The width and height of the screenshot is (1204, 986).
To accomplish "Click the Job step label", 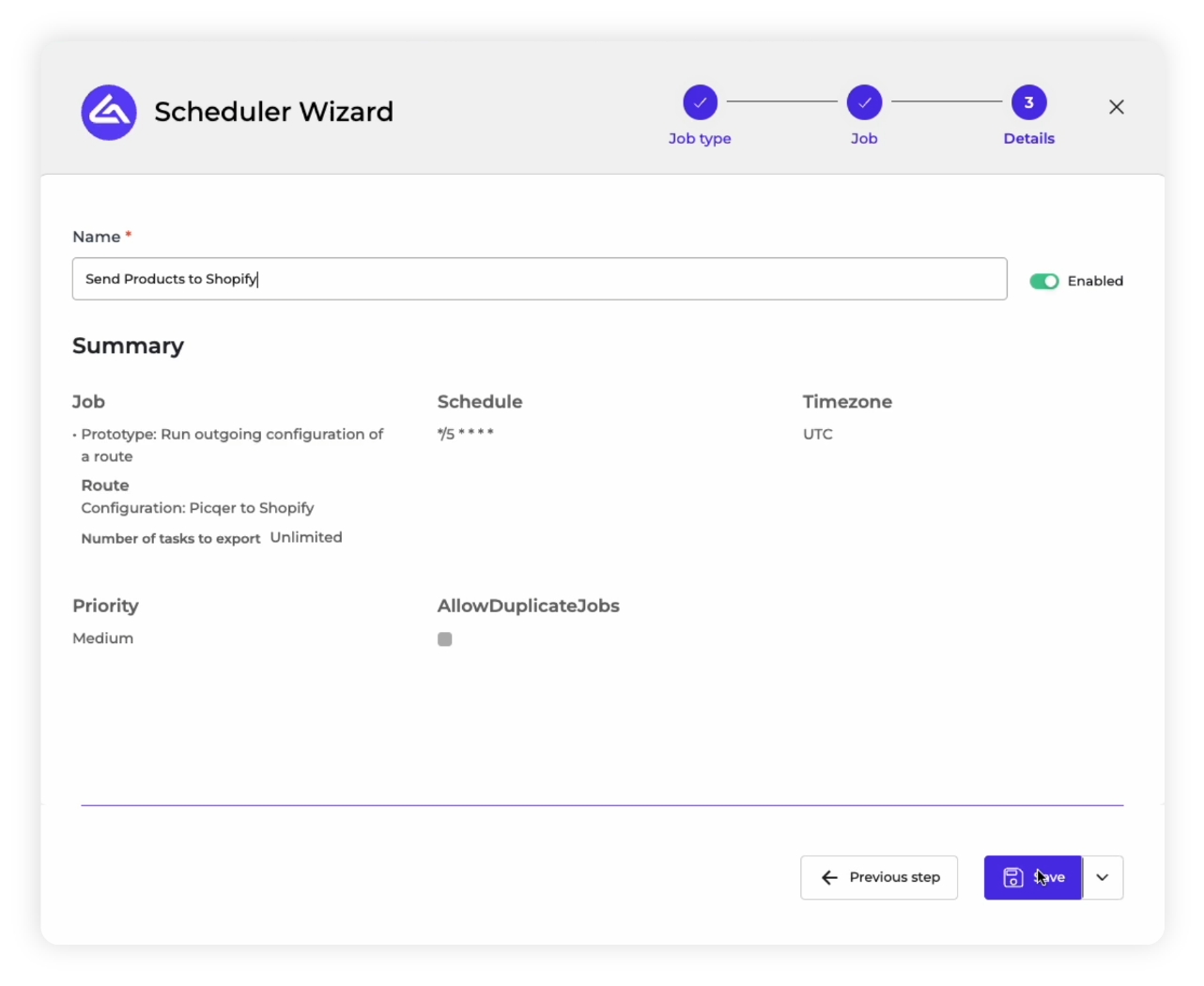I will click(864, 139).
